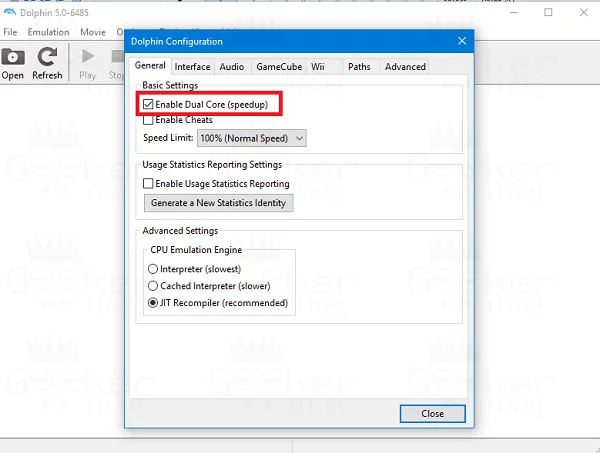Choose Cached Interpreter (slower) option
Image resolution: width=600 pixels, height=453 pixels.
click(x=153, y=286)
